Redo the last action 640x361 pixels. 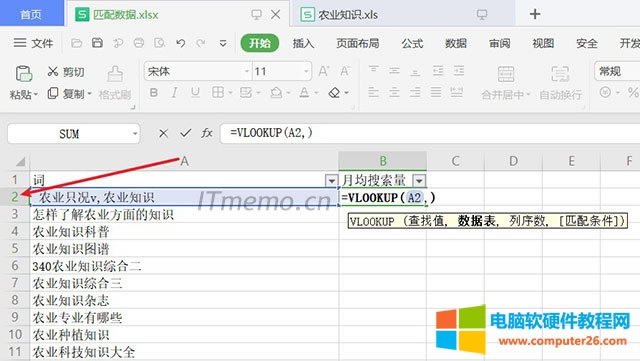(x=200, y=43)
